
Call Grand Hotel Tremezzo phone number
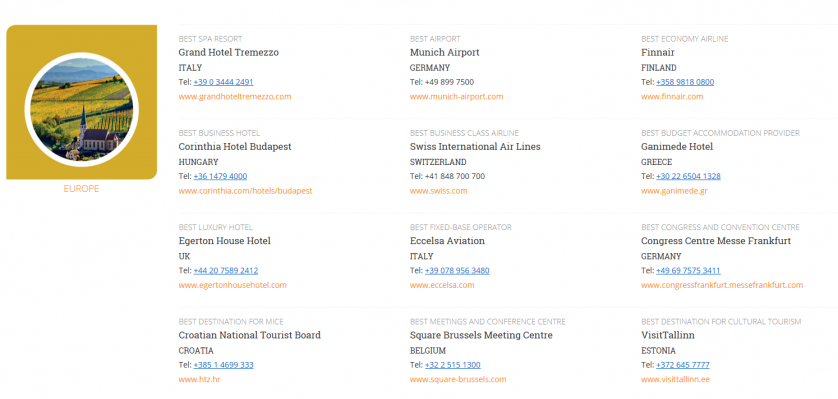click(223, 82)
